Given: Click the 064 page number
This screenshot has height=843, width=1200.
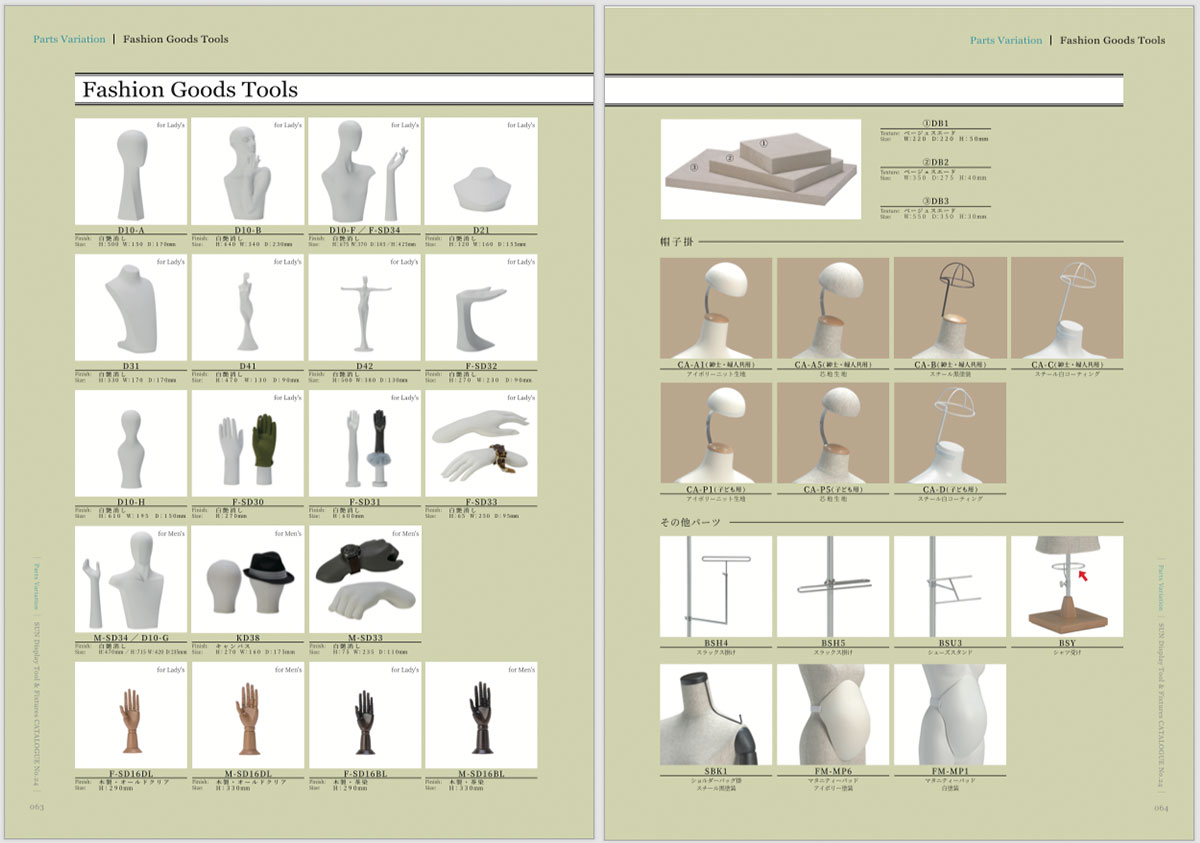Looking at the screenshot, I should point(1161,807).
